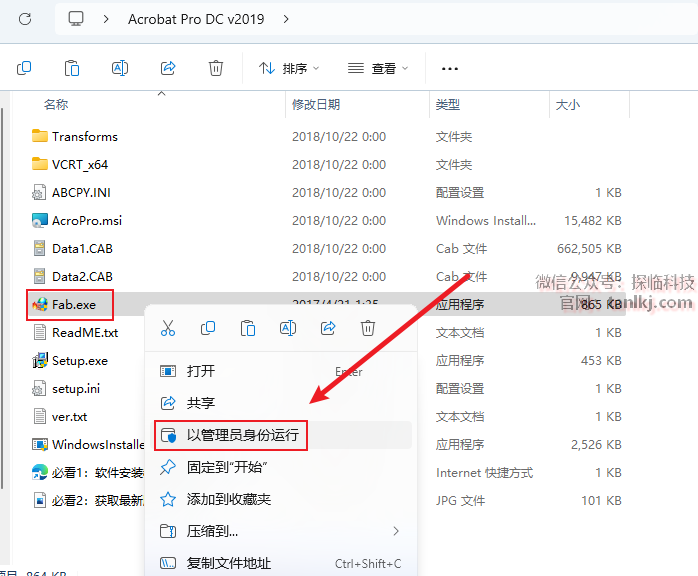This screenshot has width=698, height=576.
Task: Choose 添加到收藏夹 from context menu
Action: [281, 499]
